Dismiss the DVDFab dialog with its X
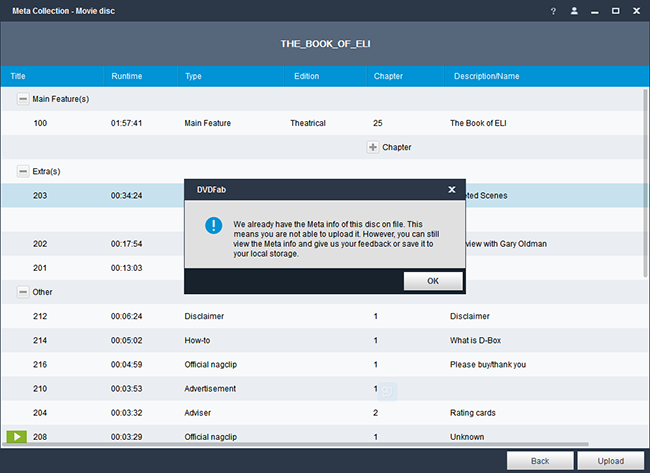Screen dimensions: 650x473 click(452, 189)
